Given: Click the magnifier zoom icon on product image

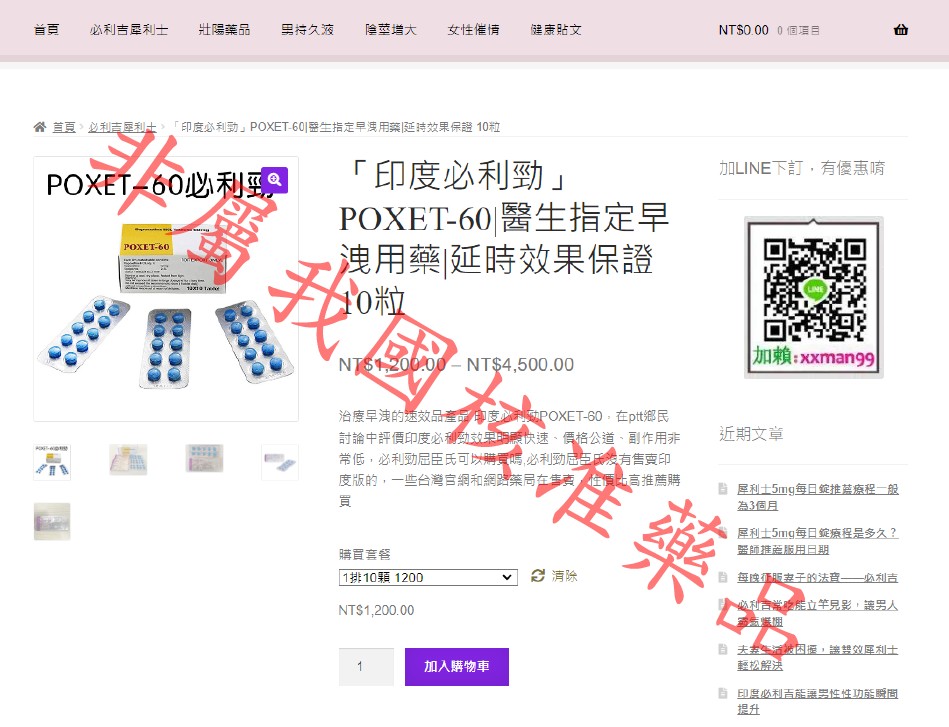Looking at the screenshot, I should click(275, 180).
